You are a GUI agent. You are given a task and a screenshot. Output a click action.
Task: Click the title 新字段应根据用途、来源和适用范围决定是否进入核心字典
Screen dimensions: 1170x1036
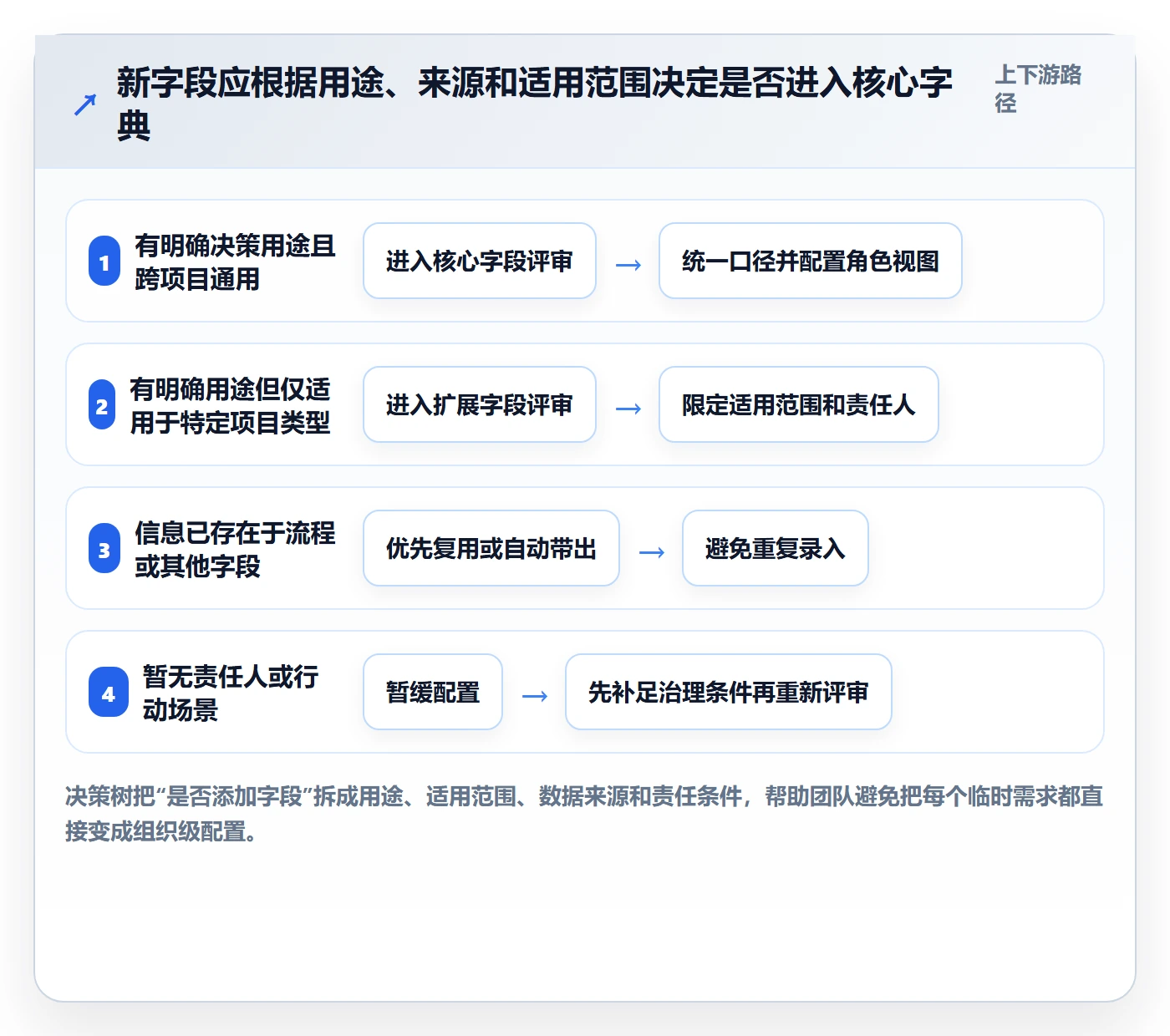point(534,104)
